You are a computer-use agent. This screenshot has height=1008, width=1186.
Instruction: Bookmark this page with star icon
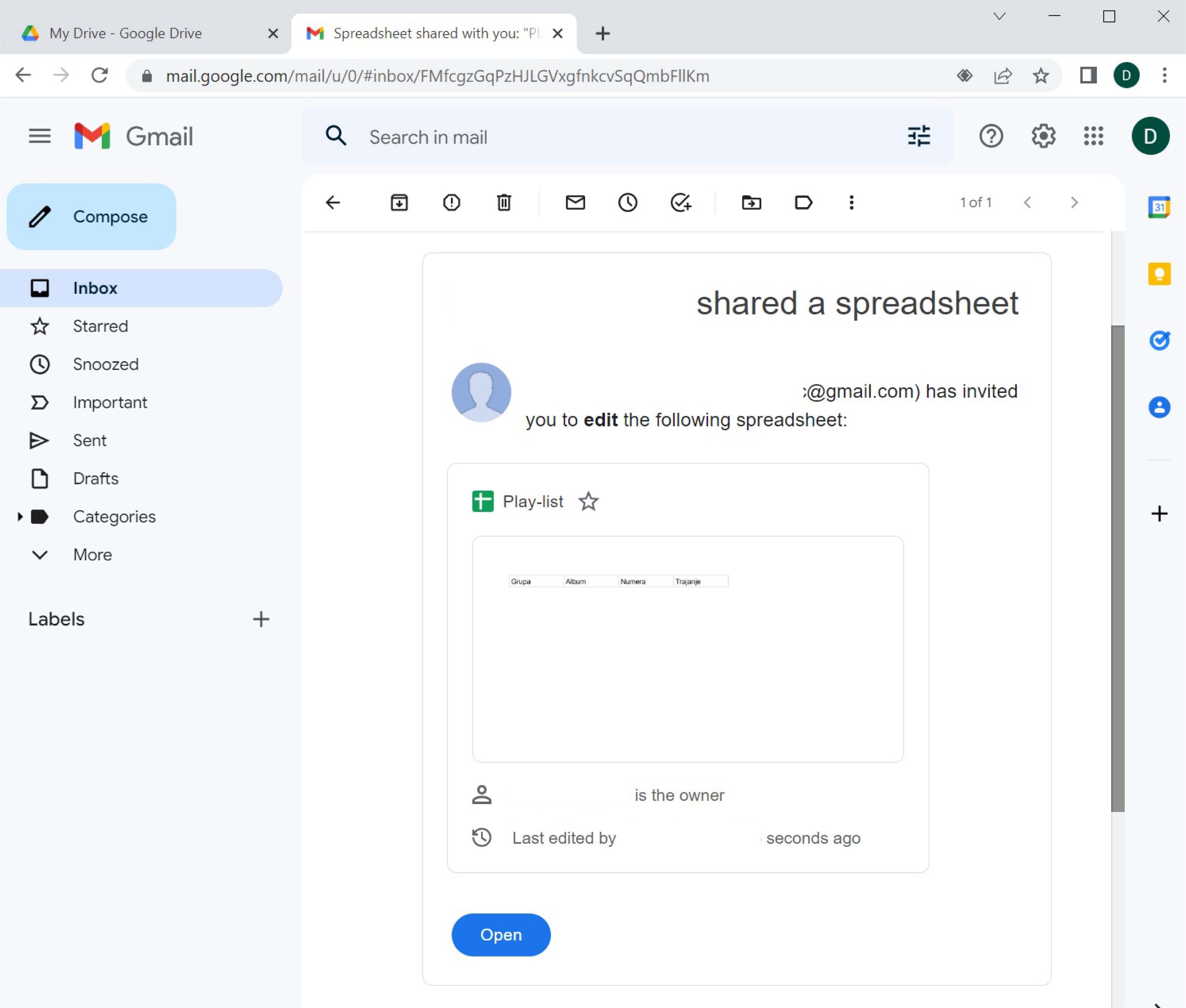point(1040,76)
